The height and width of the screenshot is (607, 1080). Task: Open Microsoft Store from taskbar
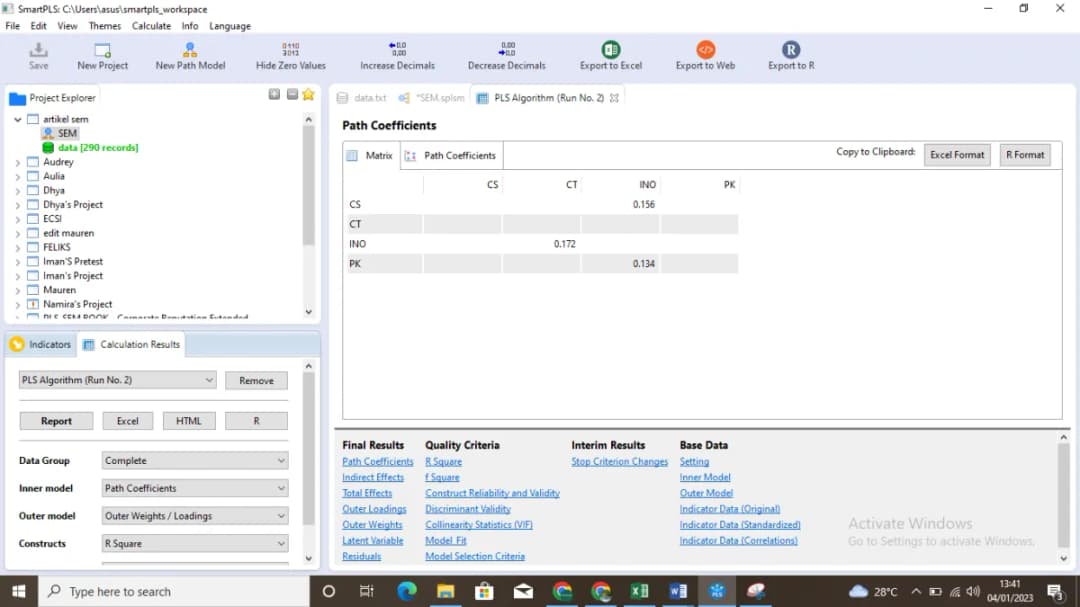pos(484,591)
